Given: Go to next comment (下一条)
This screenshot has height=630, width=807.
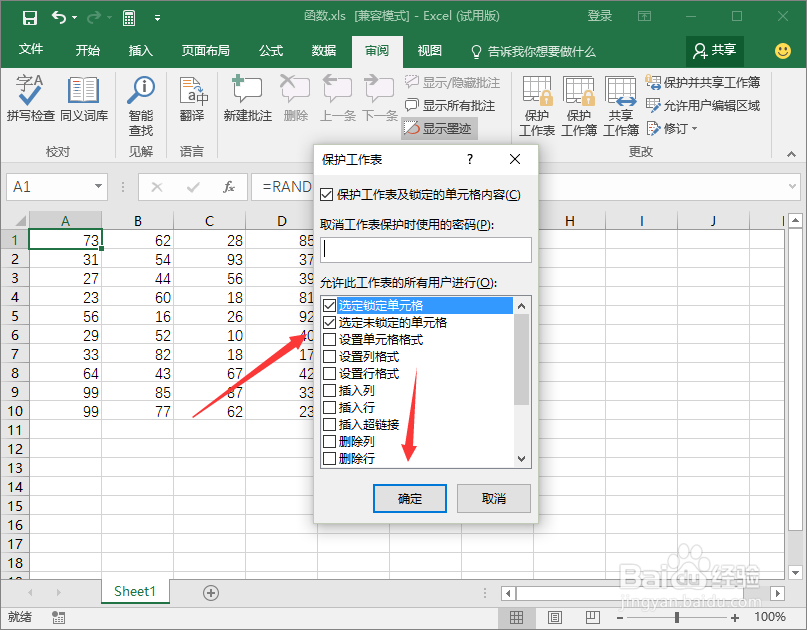Looking at the screenshot, I should point(380,99).
